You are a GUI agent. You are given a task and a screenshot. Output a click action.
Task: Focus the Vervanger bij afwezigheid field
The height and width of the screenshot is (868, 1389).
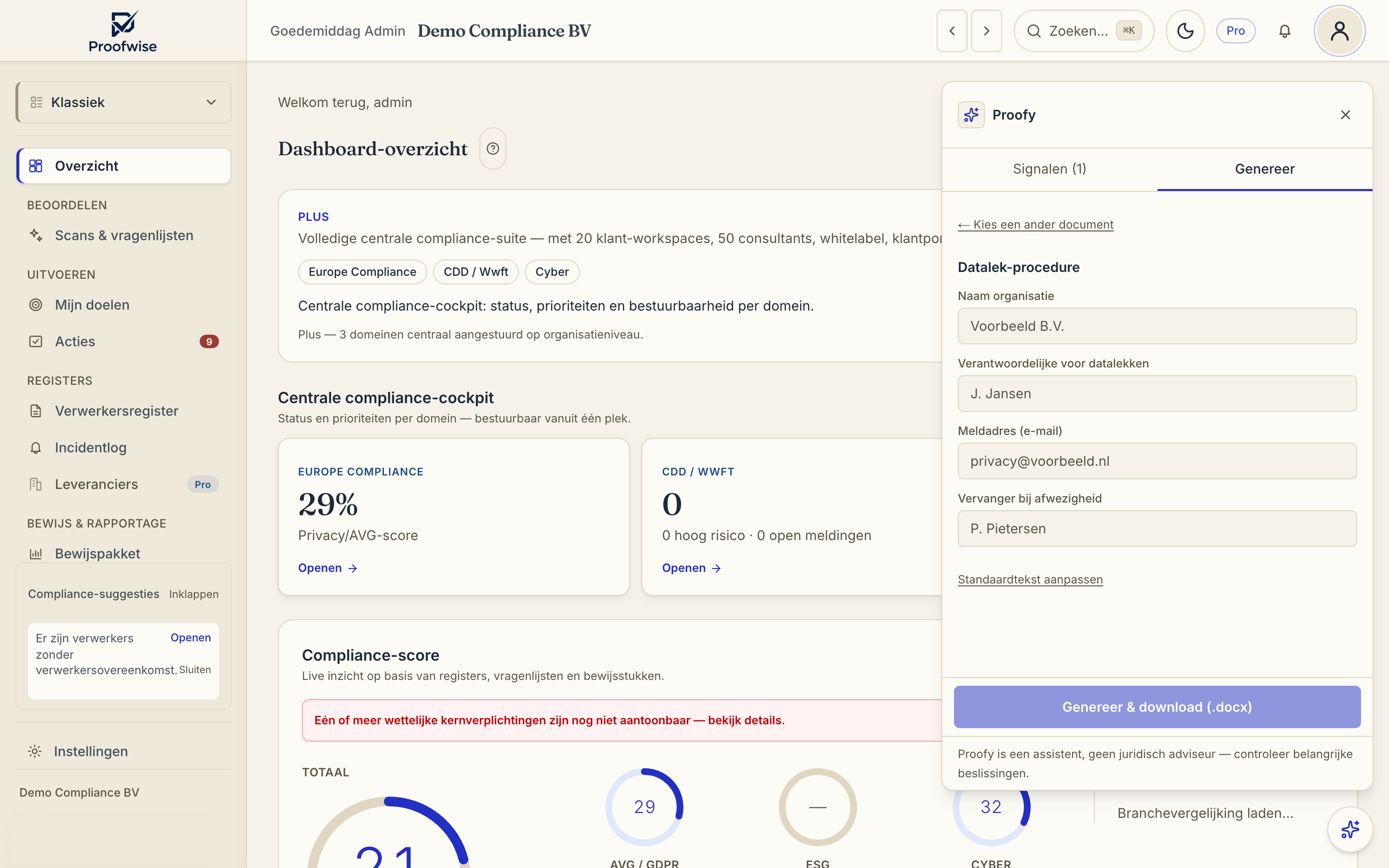pyautogui.click(x=1157, y=529)
